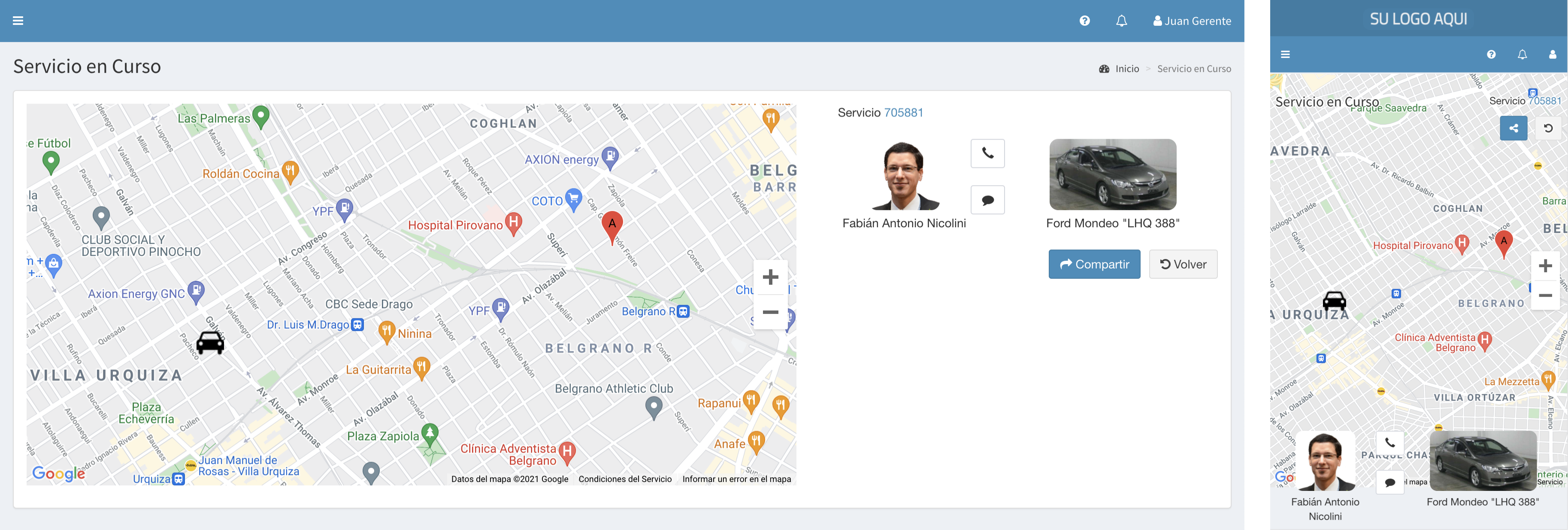
Task: Call driver using phone icon button
Action: click(x=987, y=153)
